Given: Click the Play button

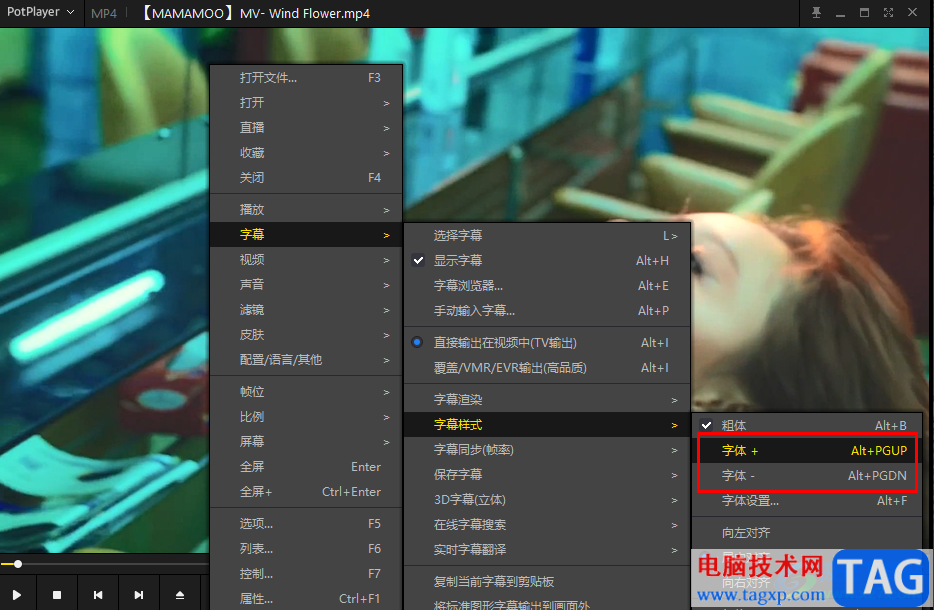Looking at the screenshot, I should tap(17, 595).
